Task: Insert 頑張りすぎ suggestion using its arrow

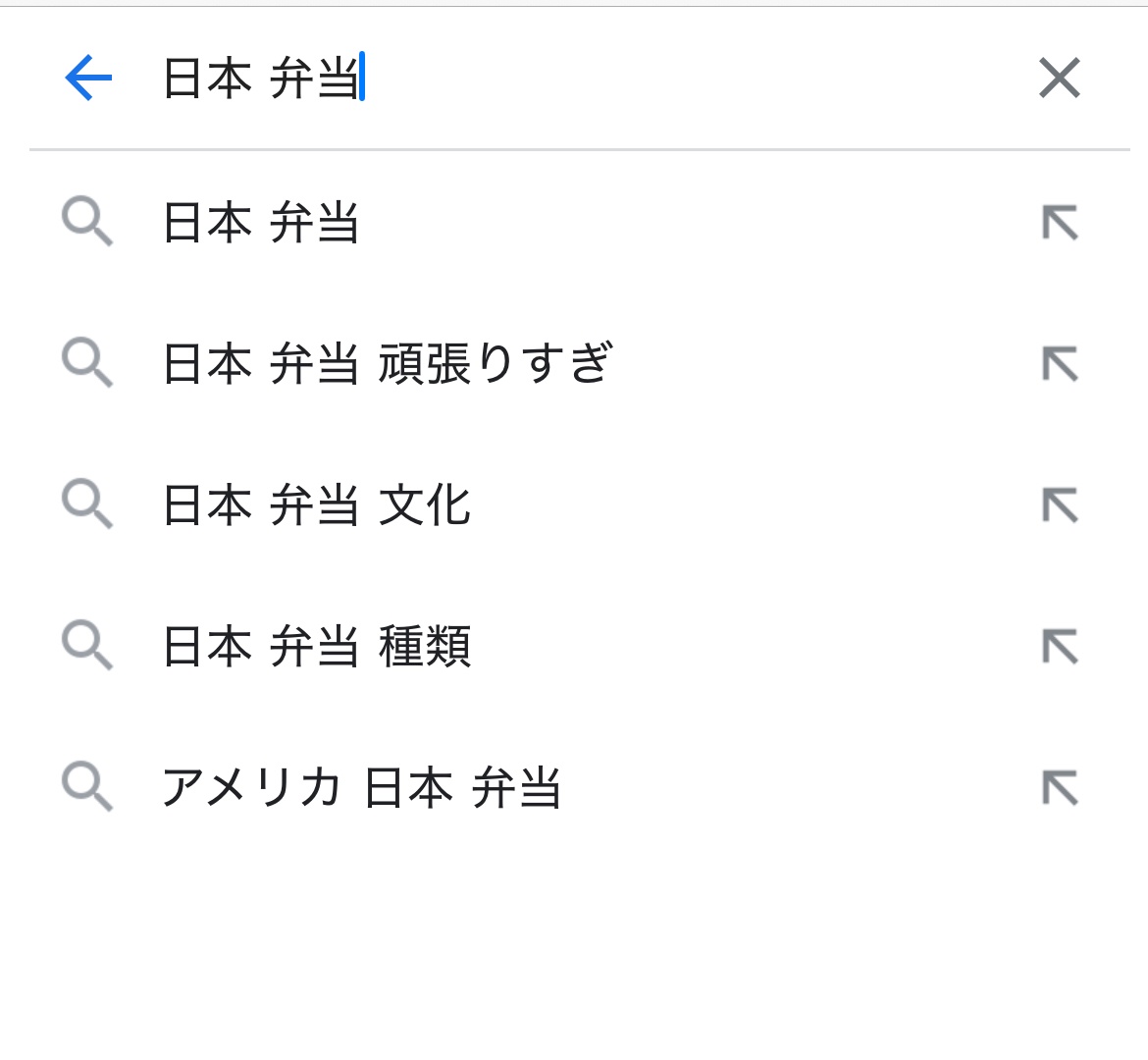Action: [x=1060, y=364]
